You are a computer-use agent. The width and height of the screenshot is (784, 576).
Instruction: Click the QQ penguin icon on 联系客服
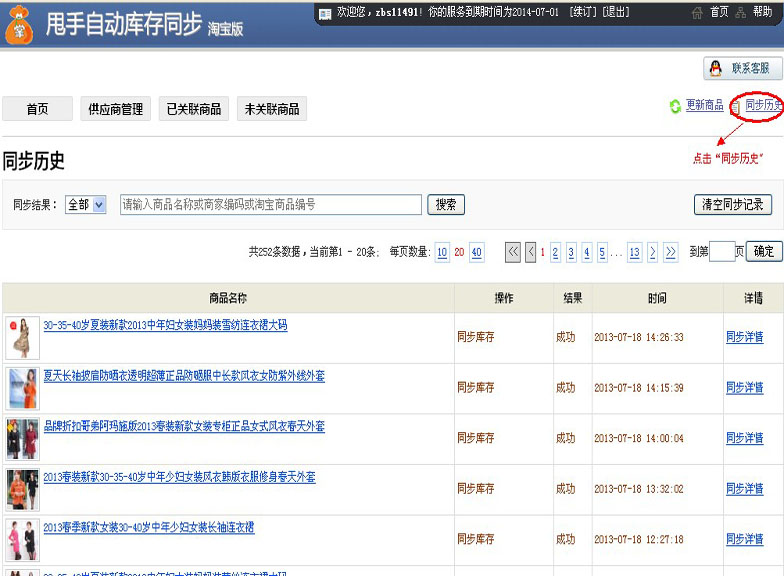(x=716, y=68)
